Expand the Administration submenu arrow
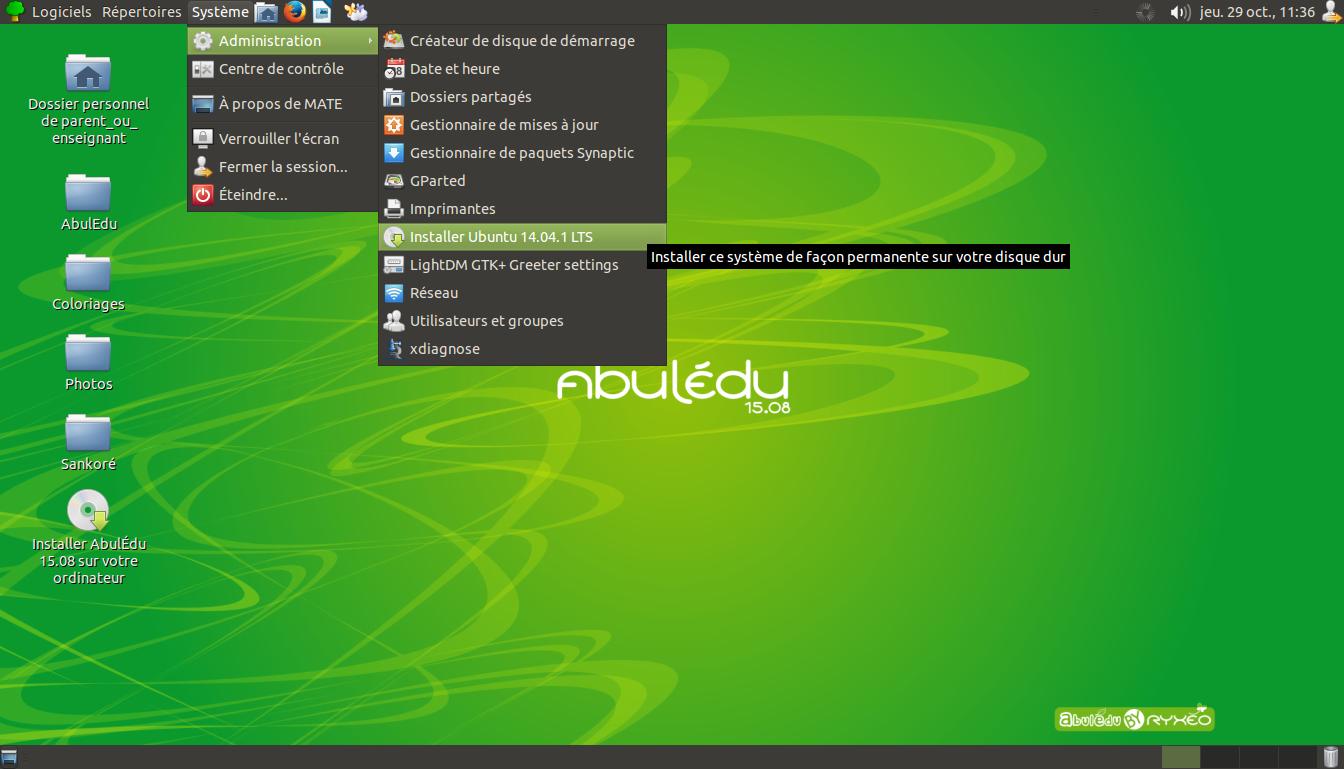 [371, 41]
